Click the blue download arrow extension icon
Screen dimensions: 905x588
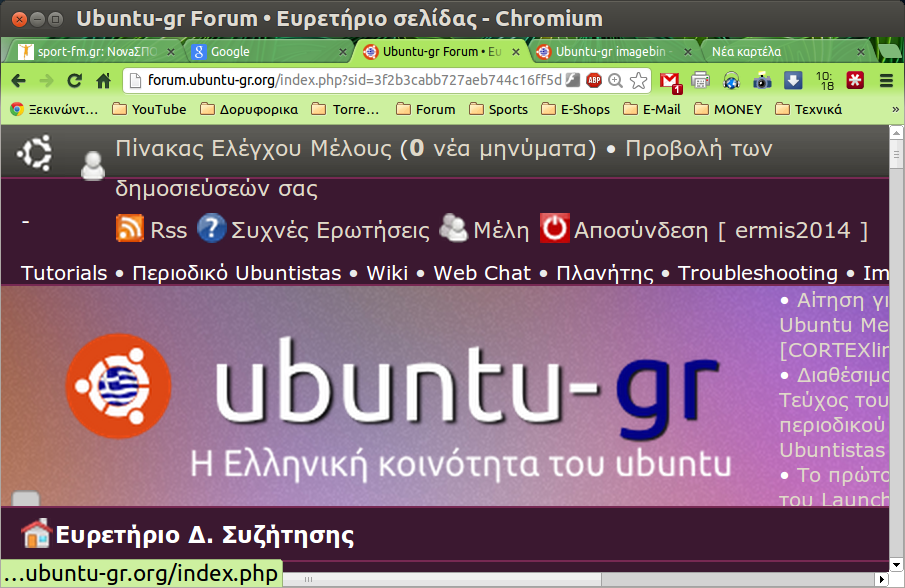click(x=792, y=81)
